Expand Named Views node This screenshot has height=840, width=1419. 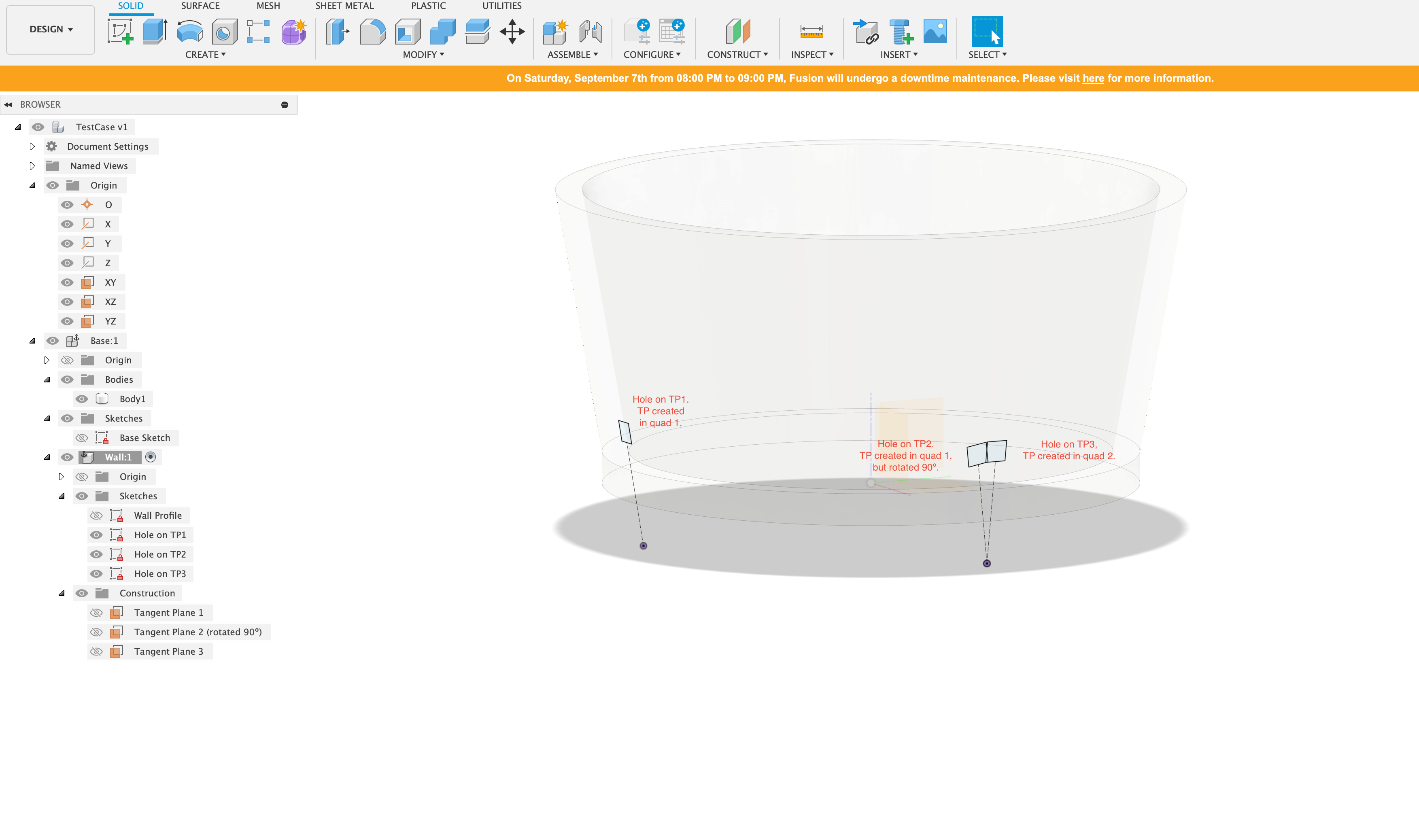(x=32, y=166)
